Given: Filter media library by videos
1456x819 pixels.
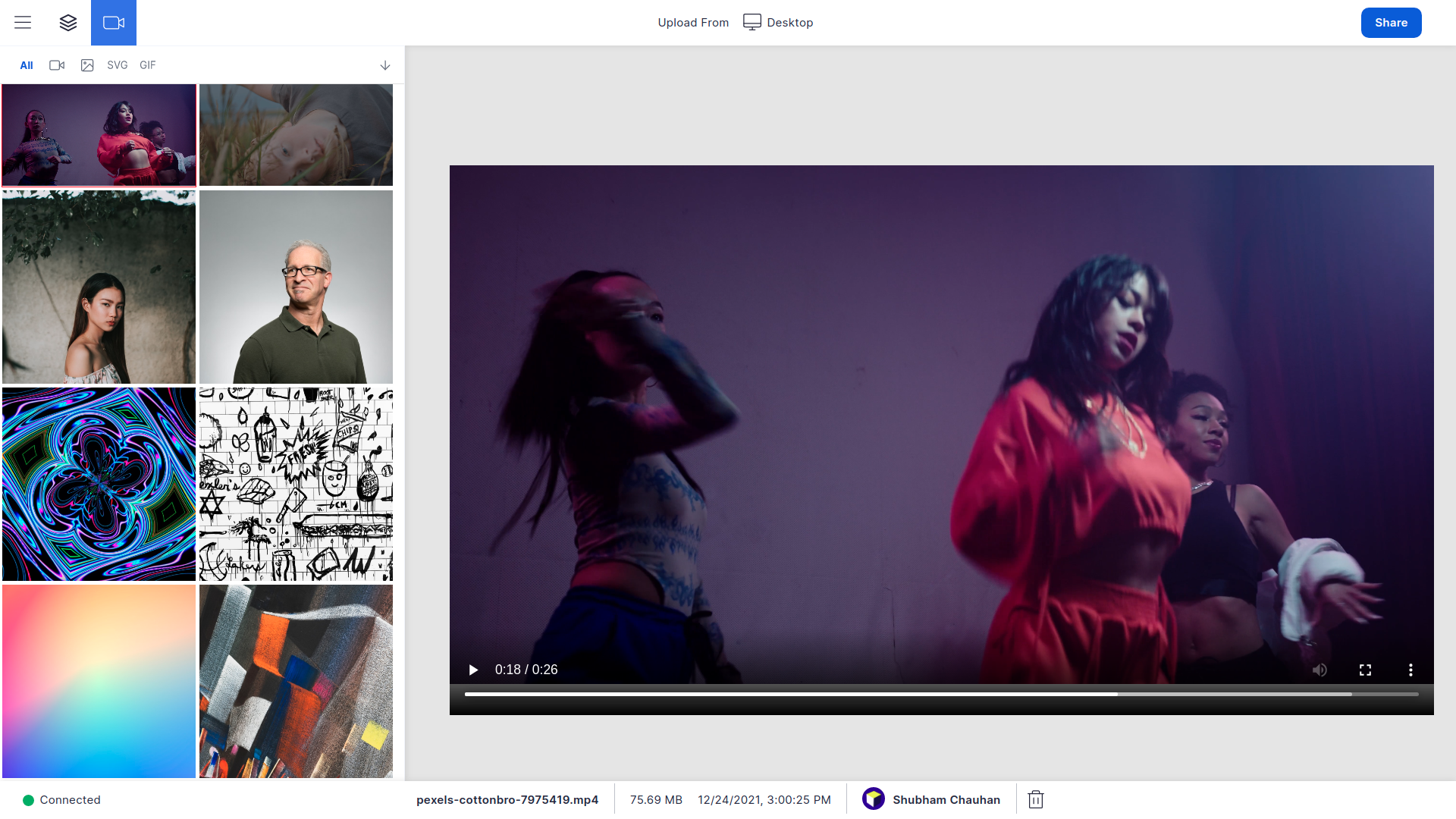Looking at the screenshot, I should click(x=57, y=65).
